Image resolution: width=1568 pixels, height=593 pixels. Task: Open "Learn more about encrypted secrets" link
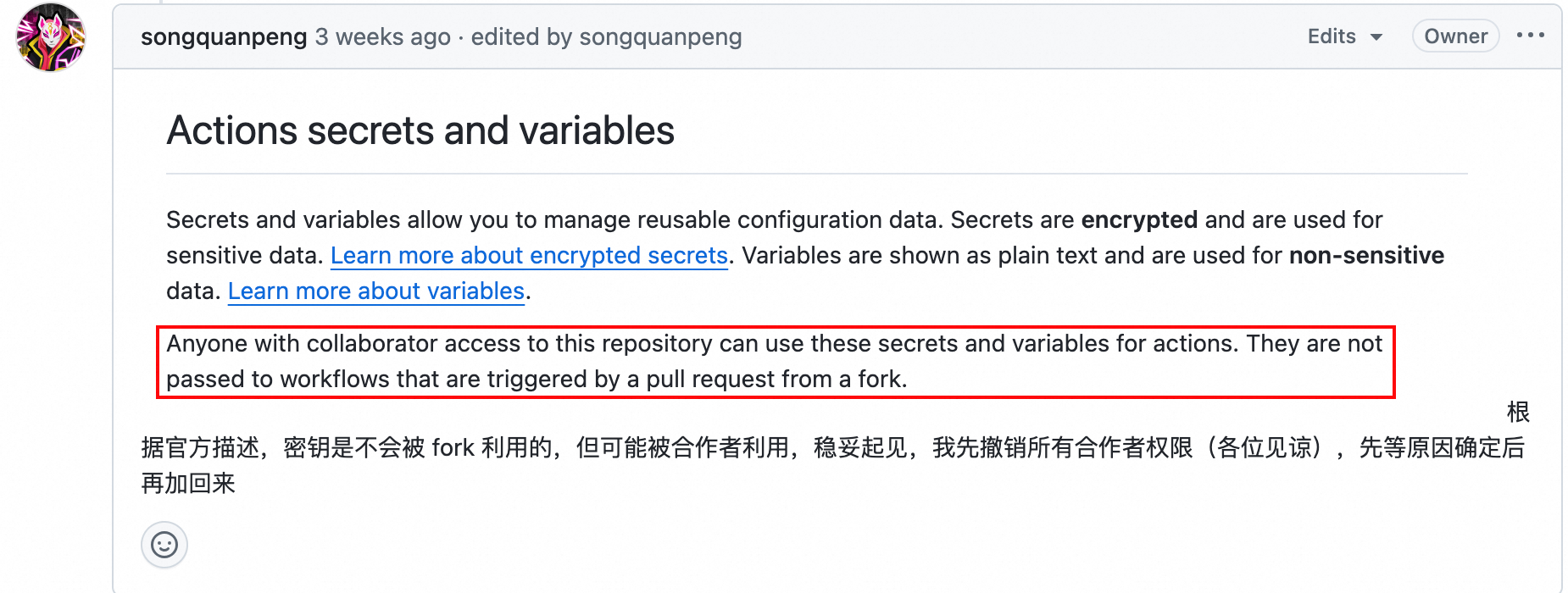point(529,256)
